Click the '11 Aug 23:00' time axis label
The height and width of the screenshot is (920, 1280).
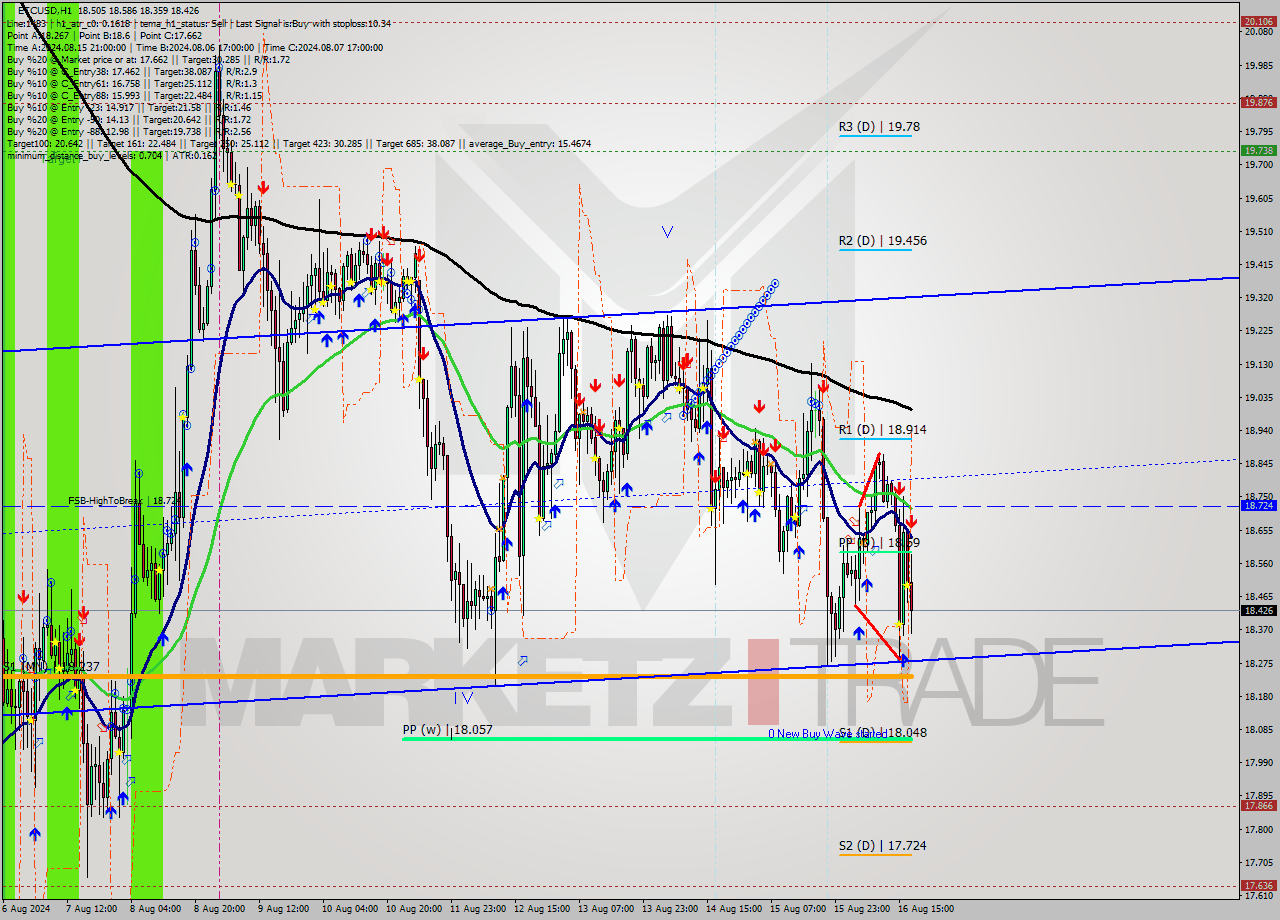[x=477, y=909]
